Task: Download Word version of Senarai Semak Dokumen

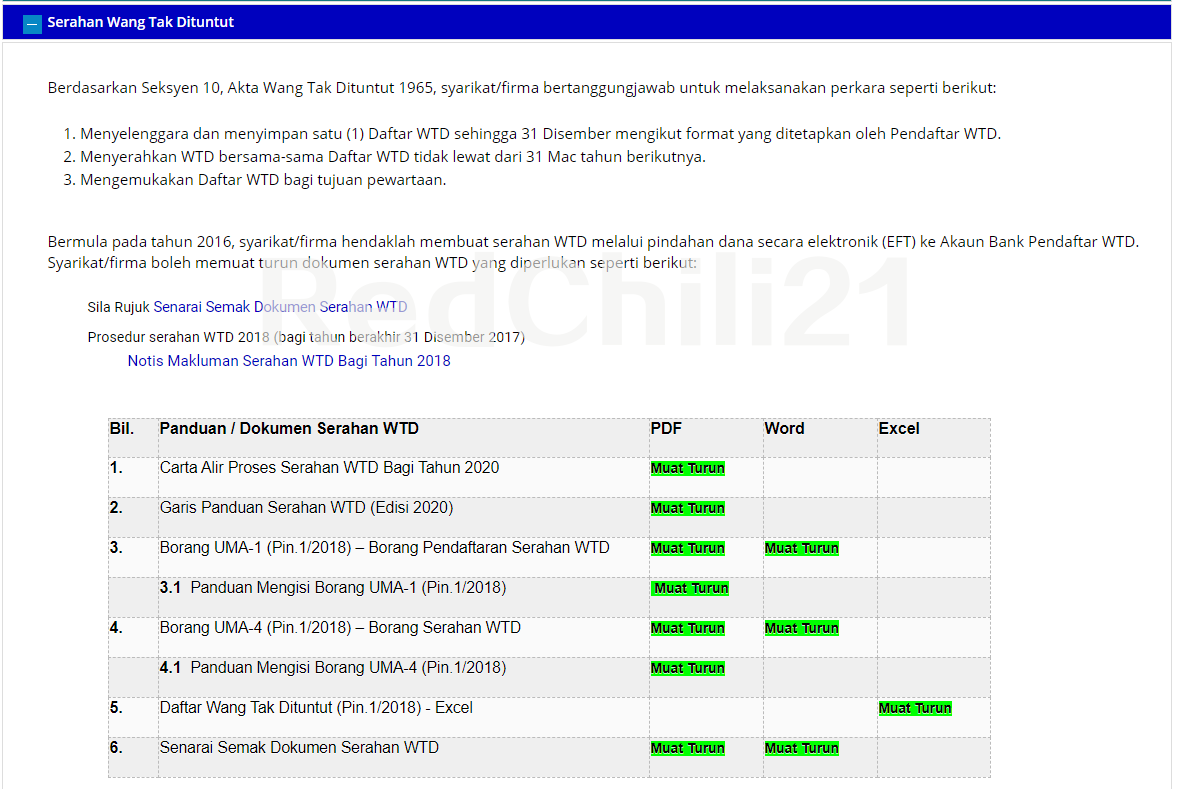Action: (x=802, y=748)
